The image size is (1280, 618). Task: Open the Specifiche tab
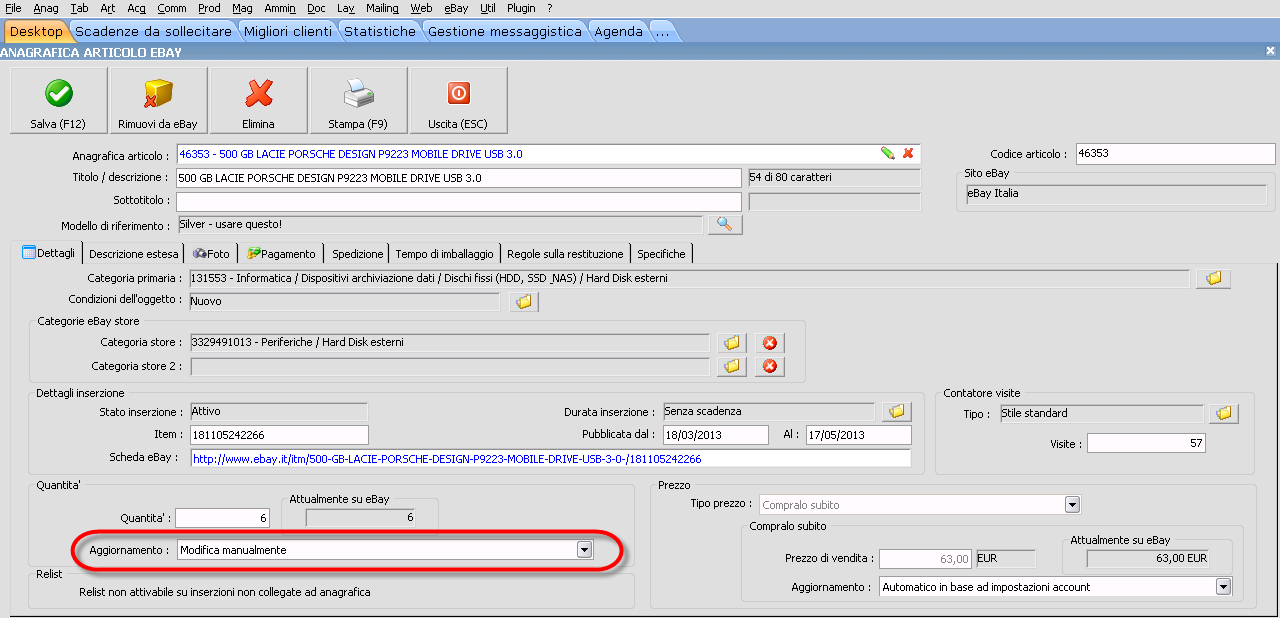coord(661,254)
